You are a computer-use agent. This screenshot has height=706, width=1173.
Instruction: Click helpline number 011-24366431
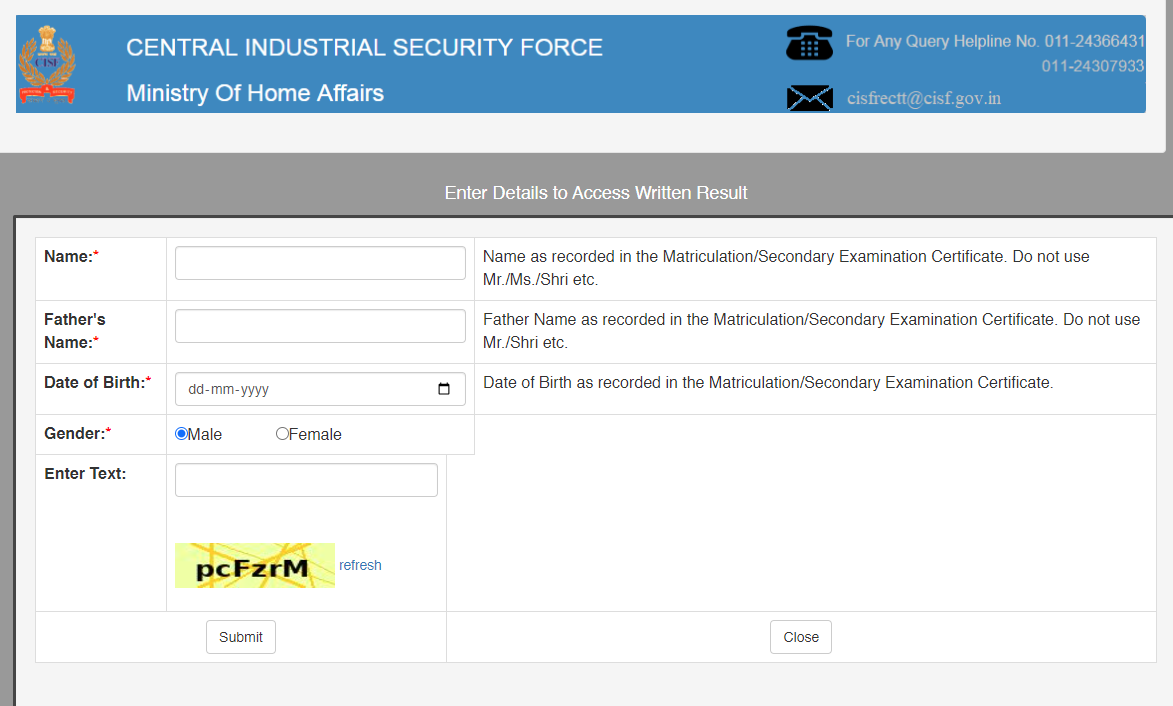tap(1094, 41)
